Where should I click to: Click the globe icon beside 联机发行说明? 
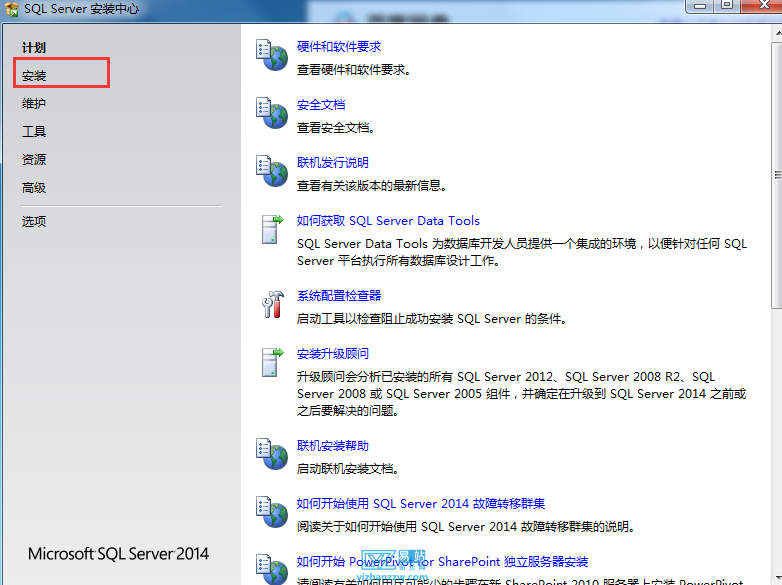272,171
